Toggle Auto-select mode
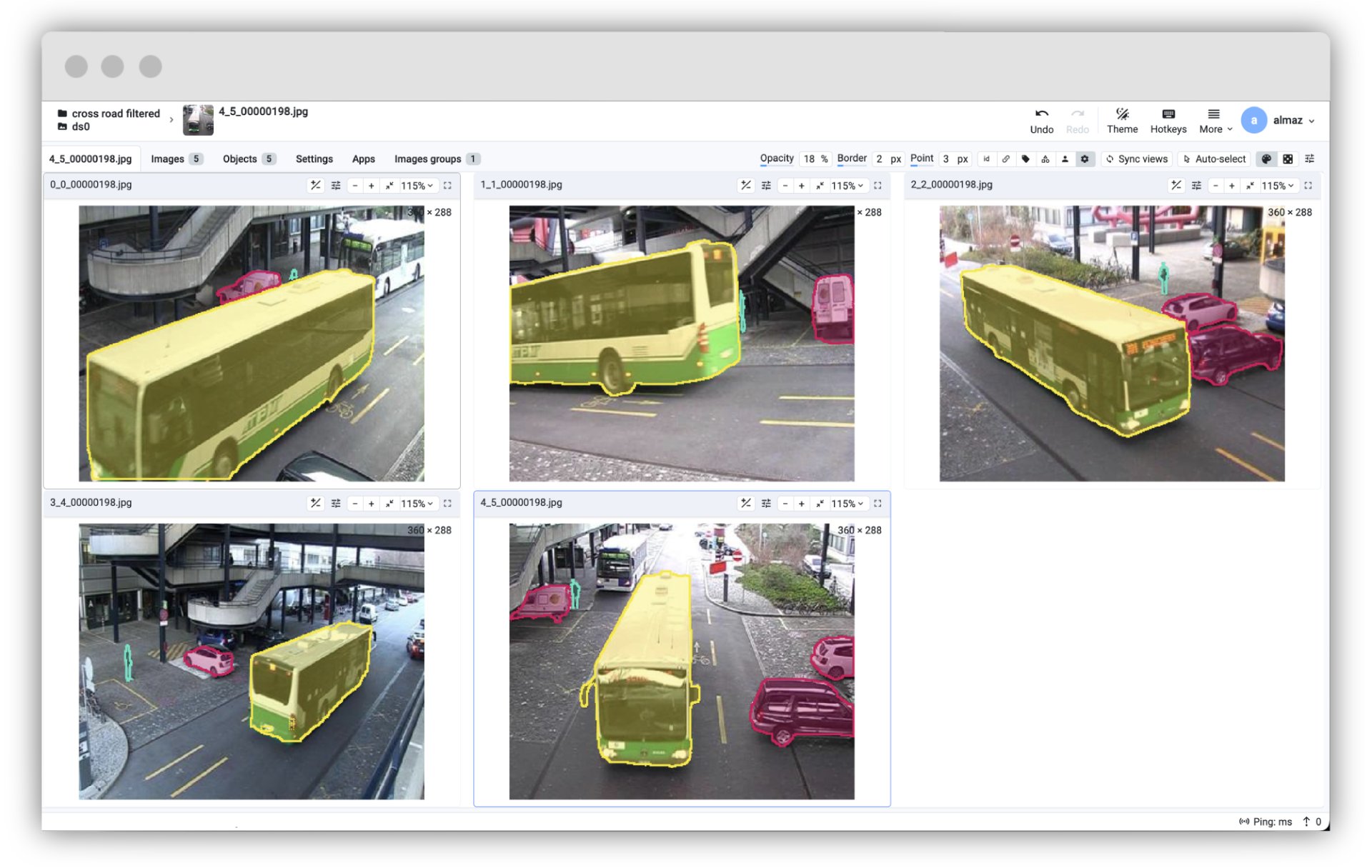Viewport: 1372px width, 868px height. coord(1213,159)
